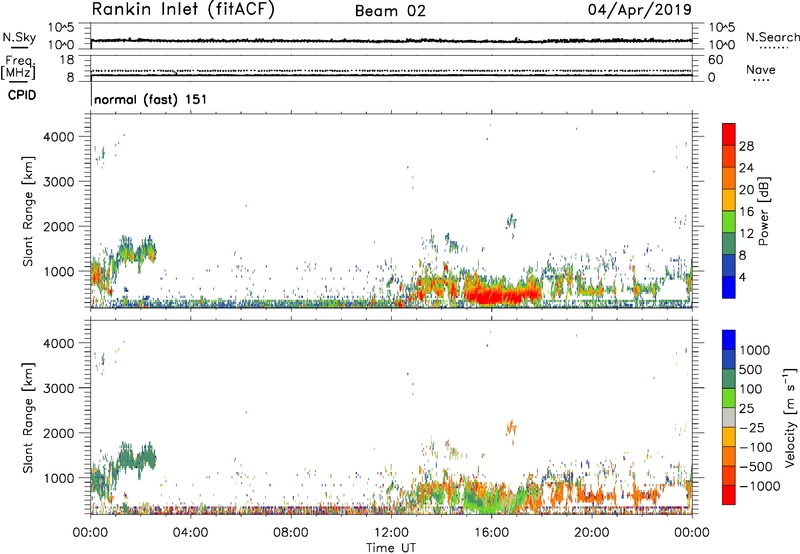800x554 pixels.
Task: Click the 'Power [dB]' color bar title
Action: point(764,211)
